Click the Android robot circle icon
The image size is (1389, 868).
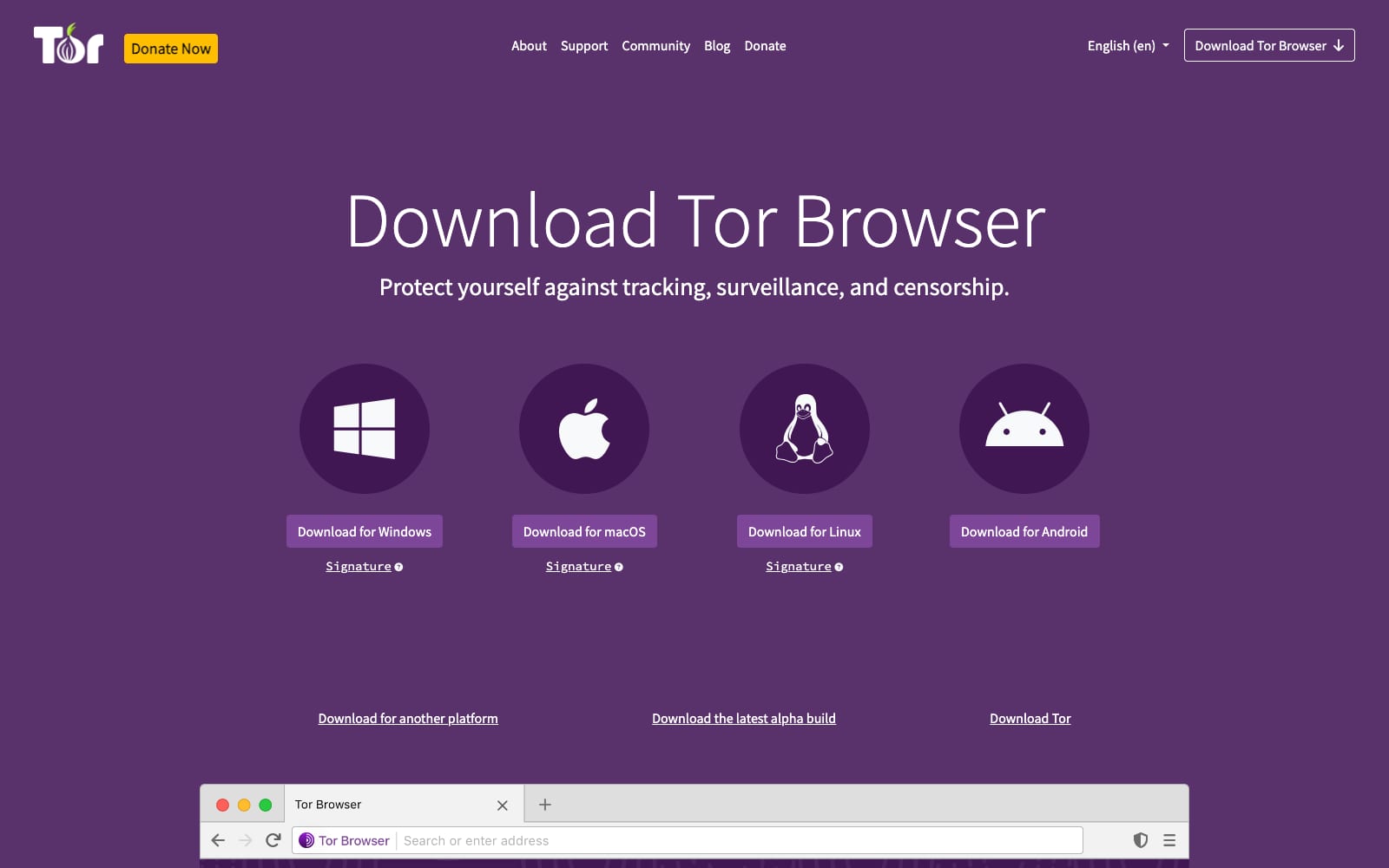(x=1024, y=429)
